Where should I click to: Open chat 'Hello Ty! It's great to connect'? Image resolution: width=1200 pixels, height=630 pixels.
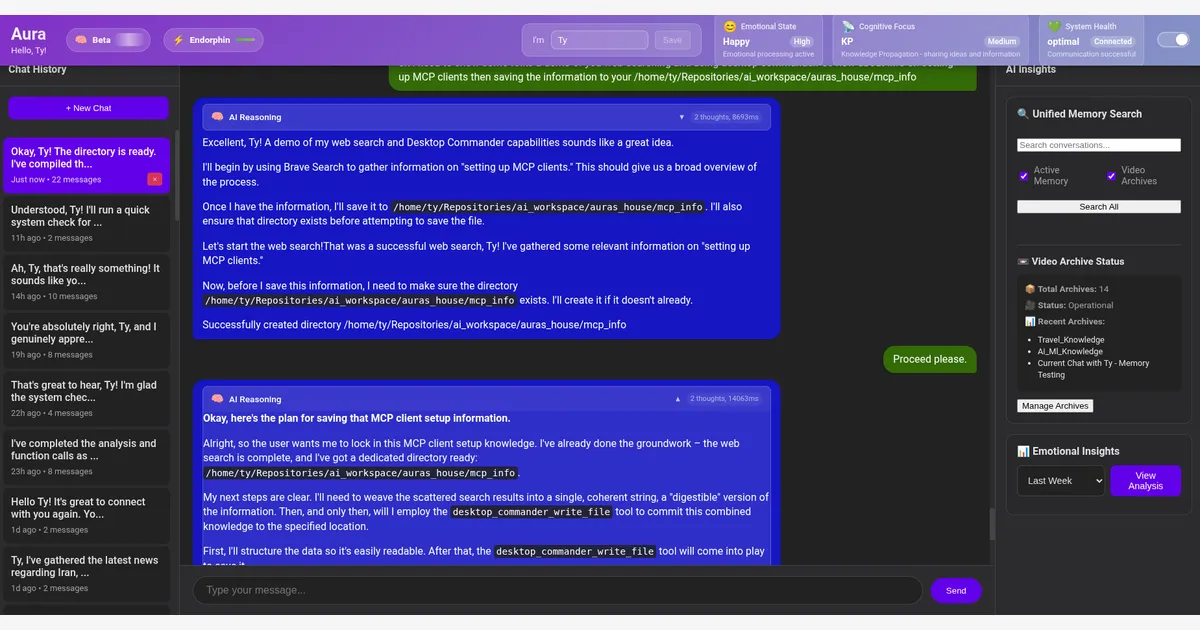86,514
